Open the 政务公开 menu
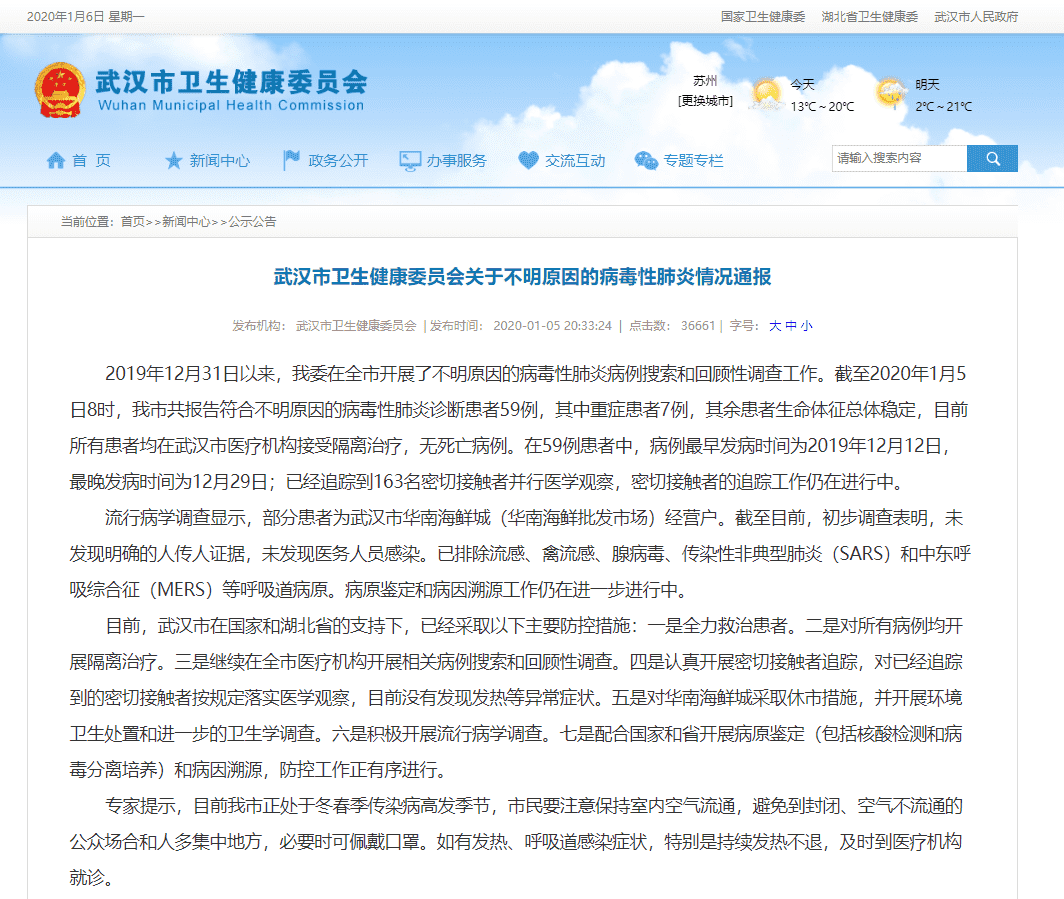 coord(338,161)
